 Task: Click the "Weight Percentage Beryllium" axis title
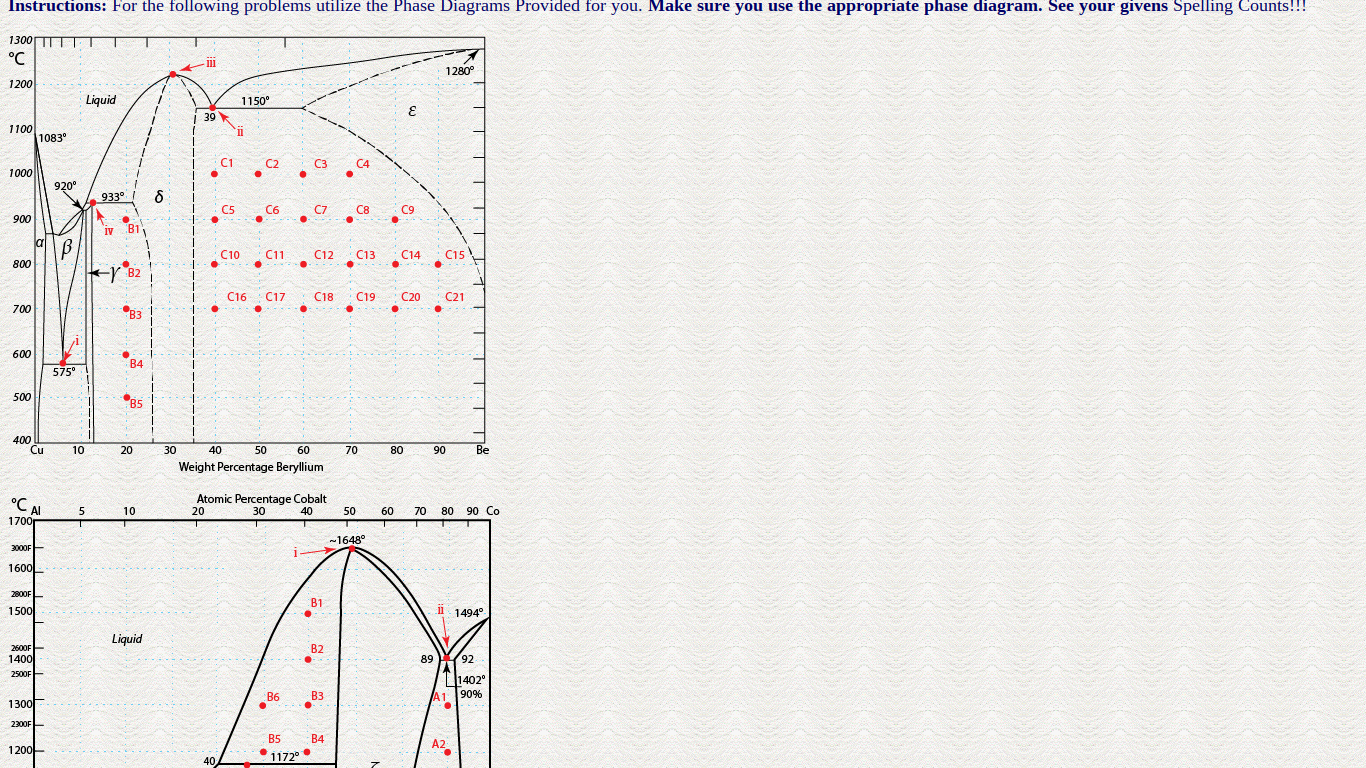(x=251, y=467)
